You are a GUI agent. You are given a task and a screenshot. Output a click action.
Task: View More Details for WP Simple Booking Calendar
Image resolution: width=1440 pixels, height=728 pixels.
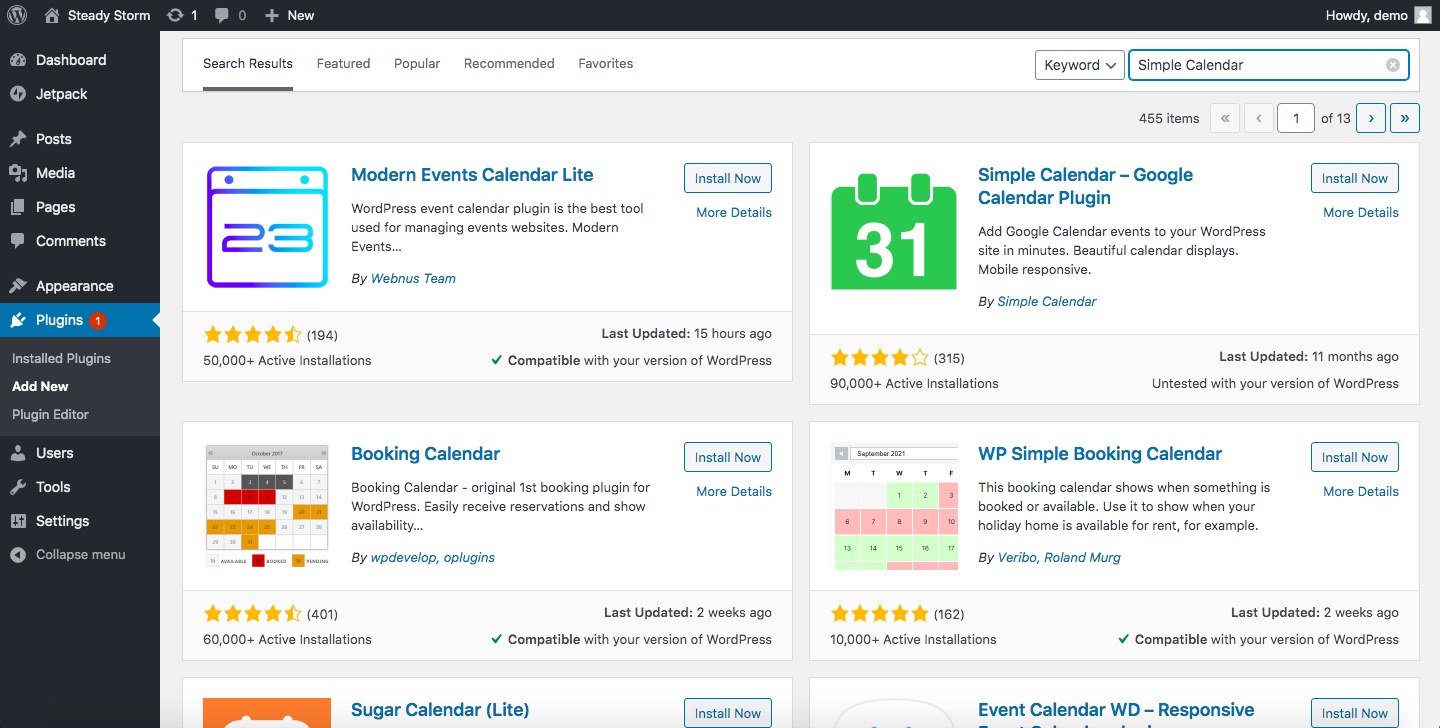click(1361, 491)
